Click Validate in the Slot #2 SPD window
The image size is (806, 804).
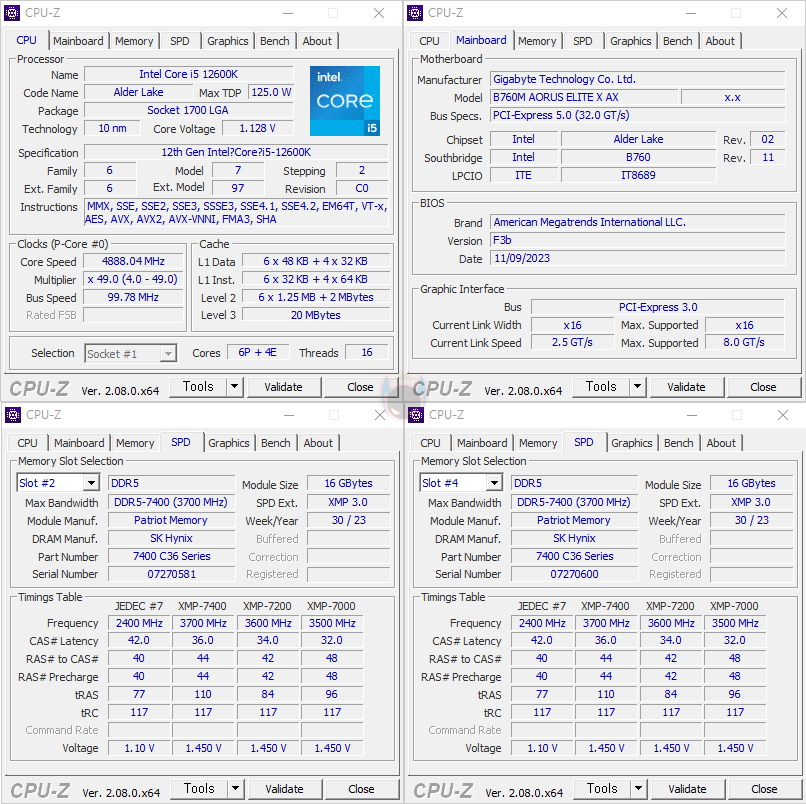(x=285, y=789)
